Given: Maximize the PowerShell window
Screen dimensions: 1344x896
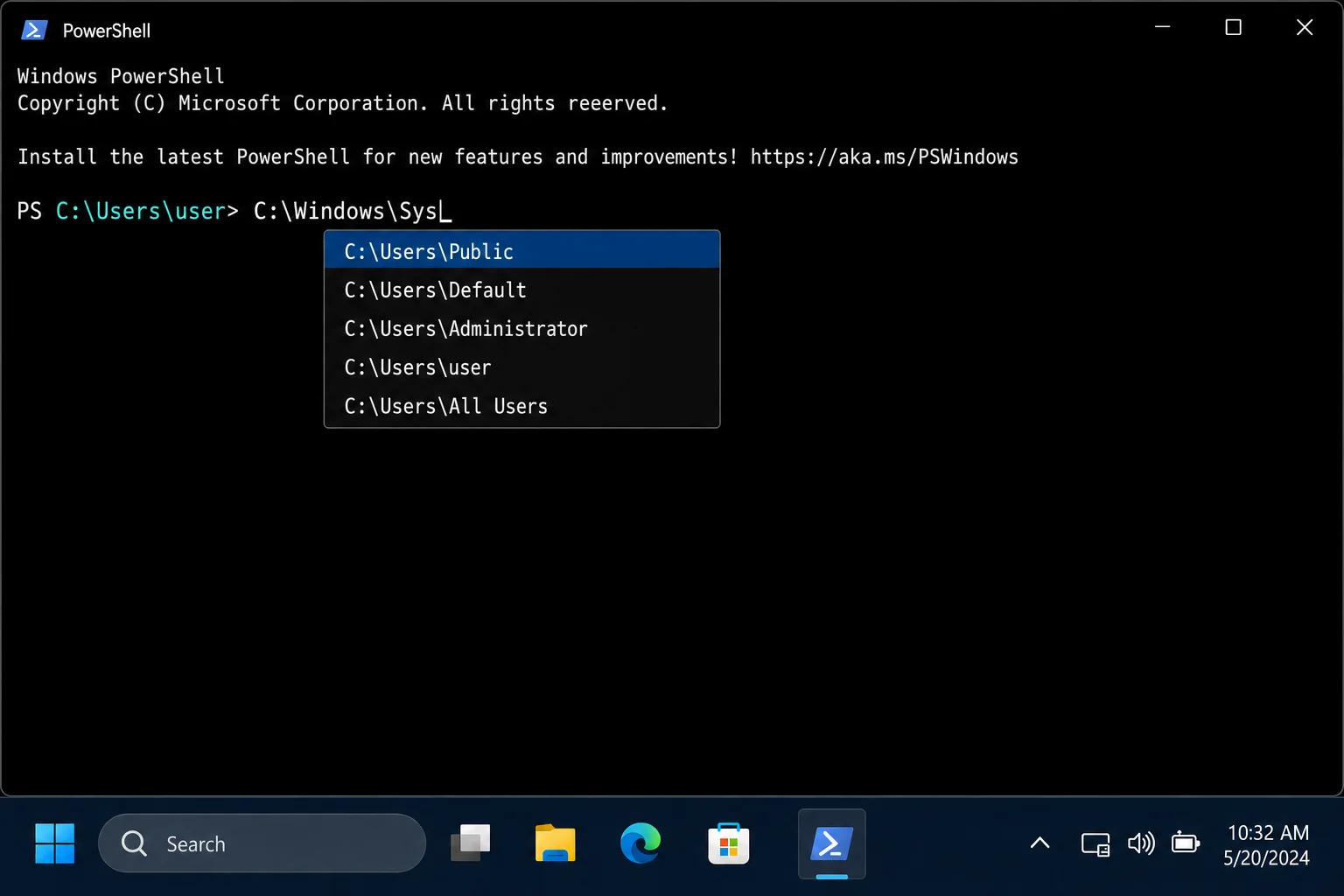Looking at the screenshot, I should click(1233, 27).
